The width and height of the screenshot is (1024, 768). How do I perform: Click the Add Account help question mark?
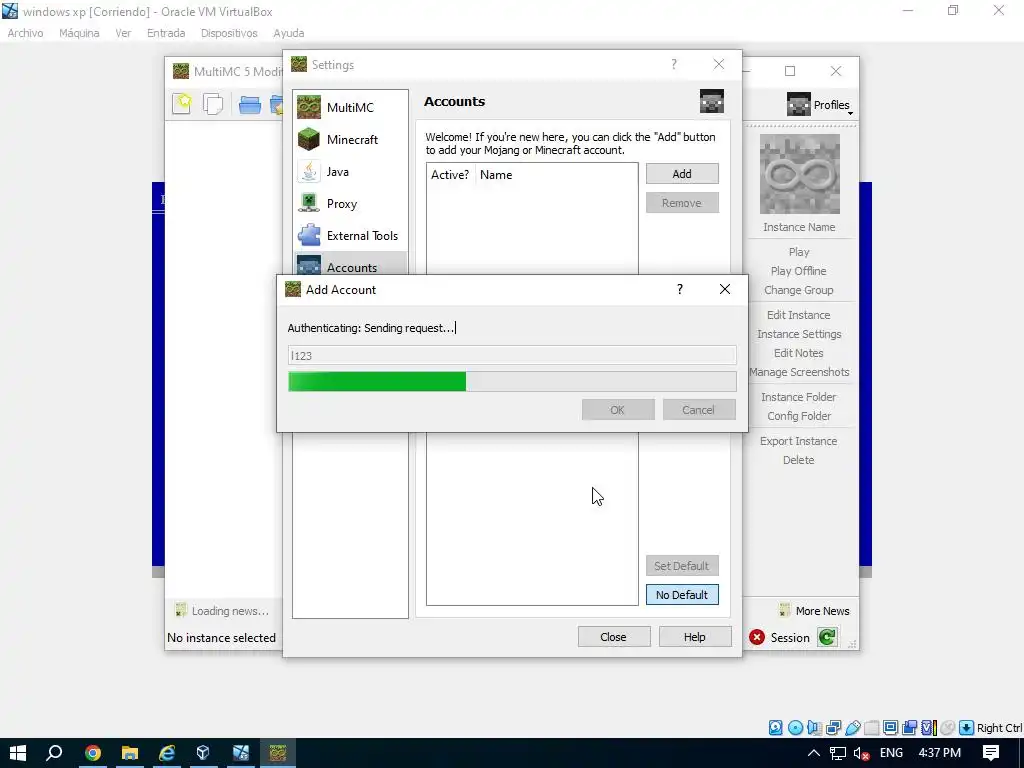point(680,289)
